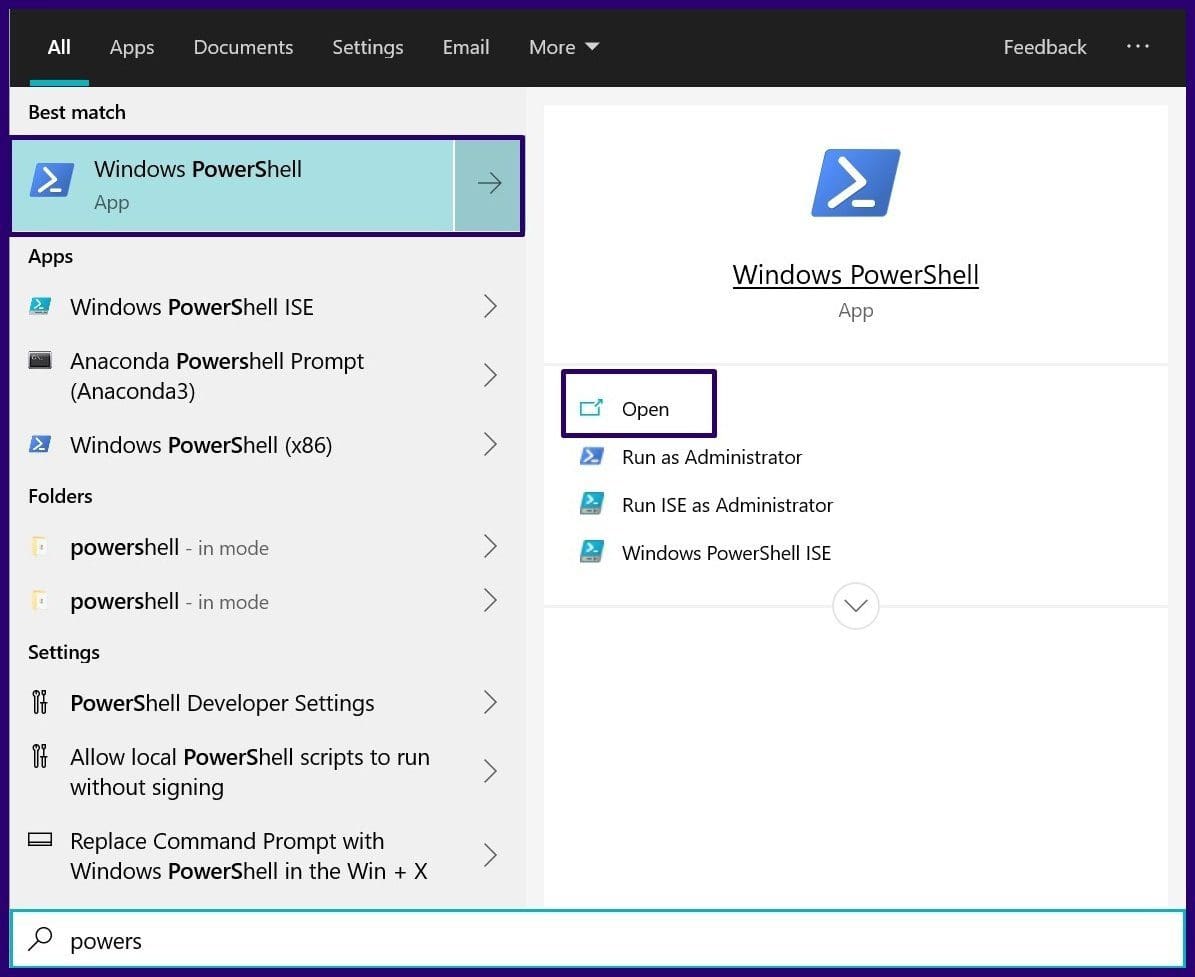Select Anaconda Powershell Prompt (Anaconda3) result

pos(267,375)
